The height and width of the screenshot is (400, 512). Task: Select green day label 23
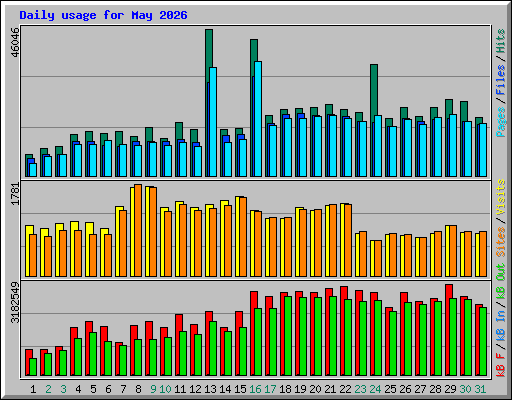(x=360, y=389)
